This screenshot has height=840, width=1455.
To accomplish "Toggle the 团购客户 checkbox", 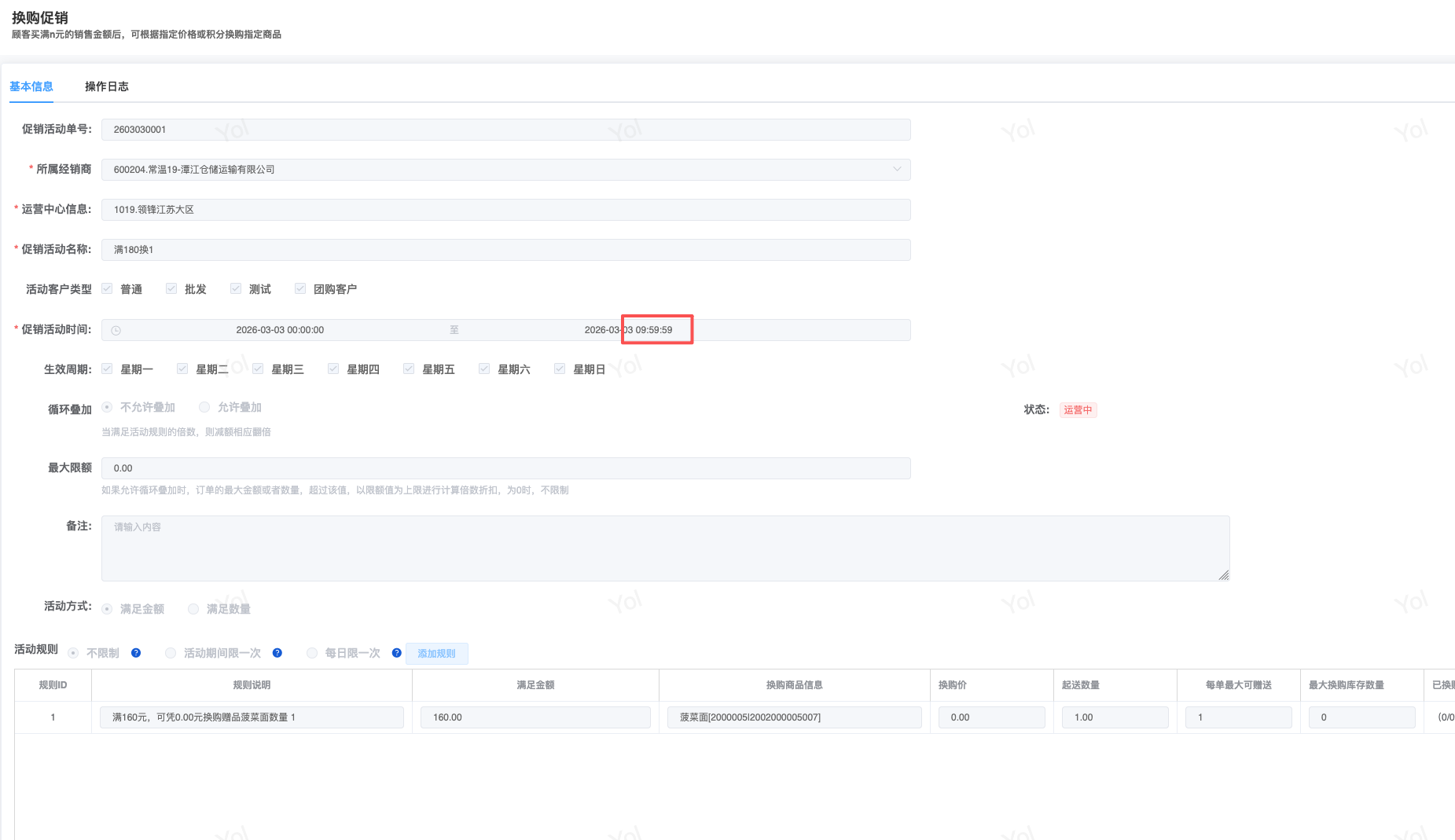I will (x=300, y=288).
